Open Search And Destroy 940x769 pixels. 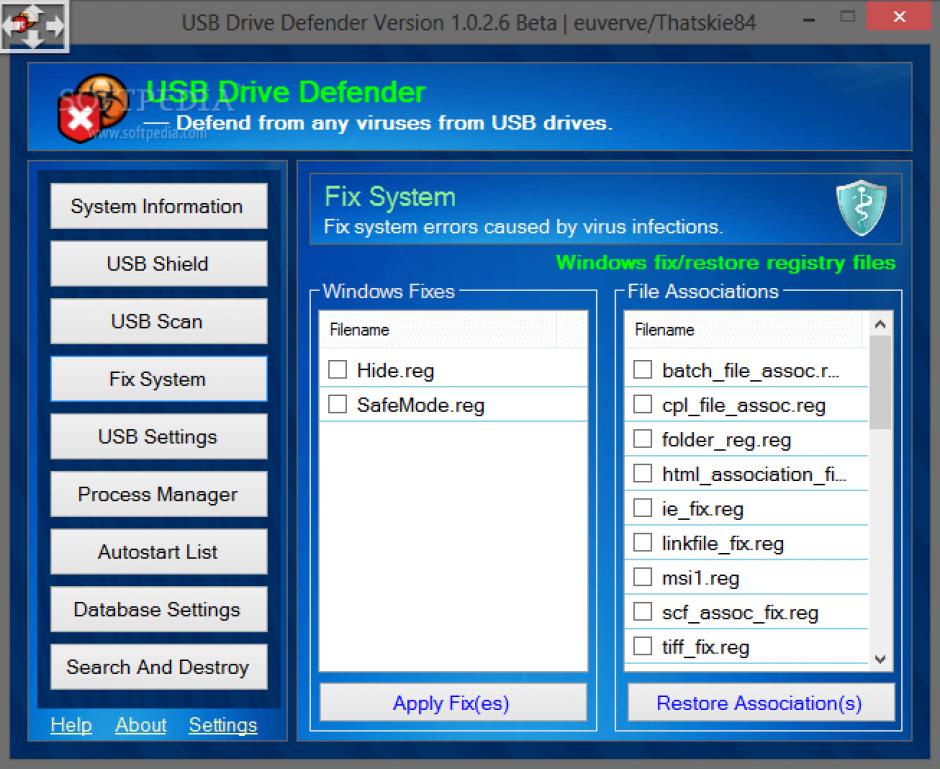point(159,667)
